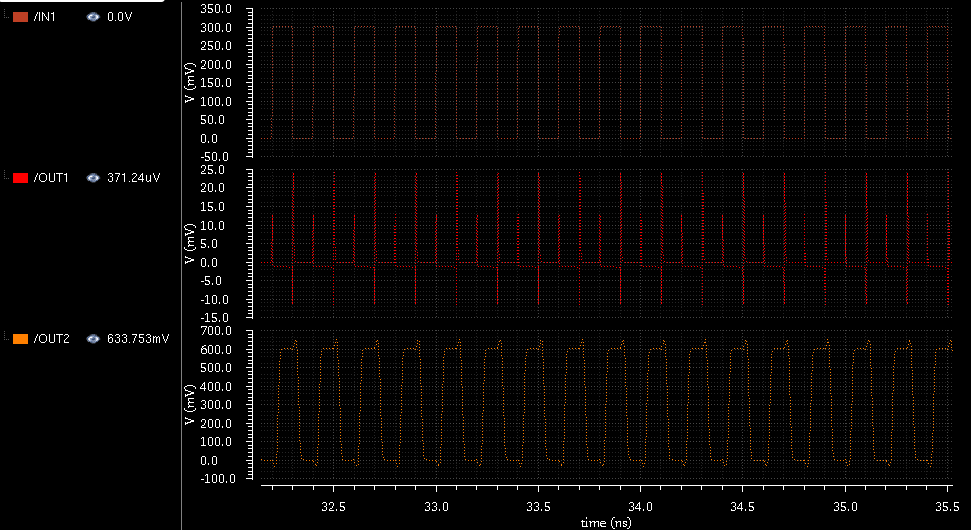Select the /IN1 signal name
This screenshot has height=530, width=971.
pos(45,17)
